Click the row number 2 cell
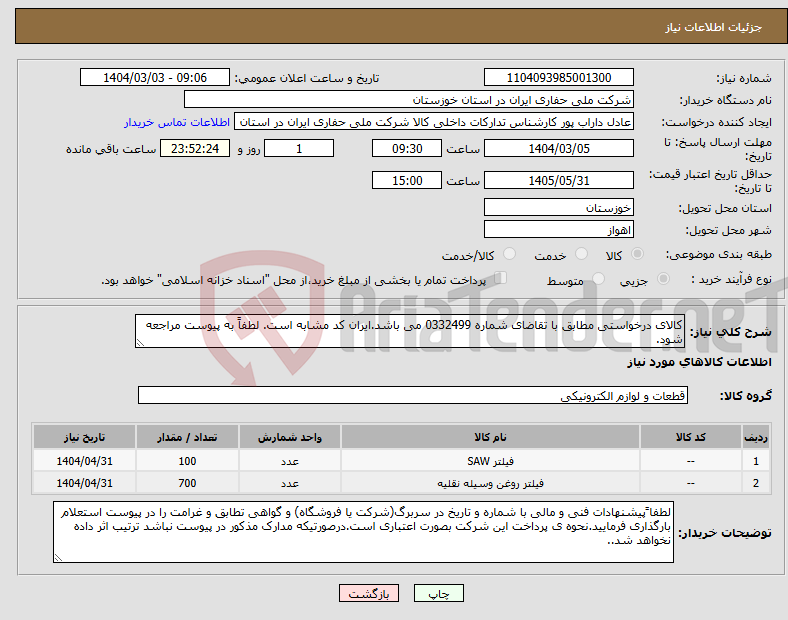 point(755,483)
